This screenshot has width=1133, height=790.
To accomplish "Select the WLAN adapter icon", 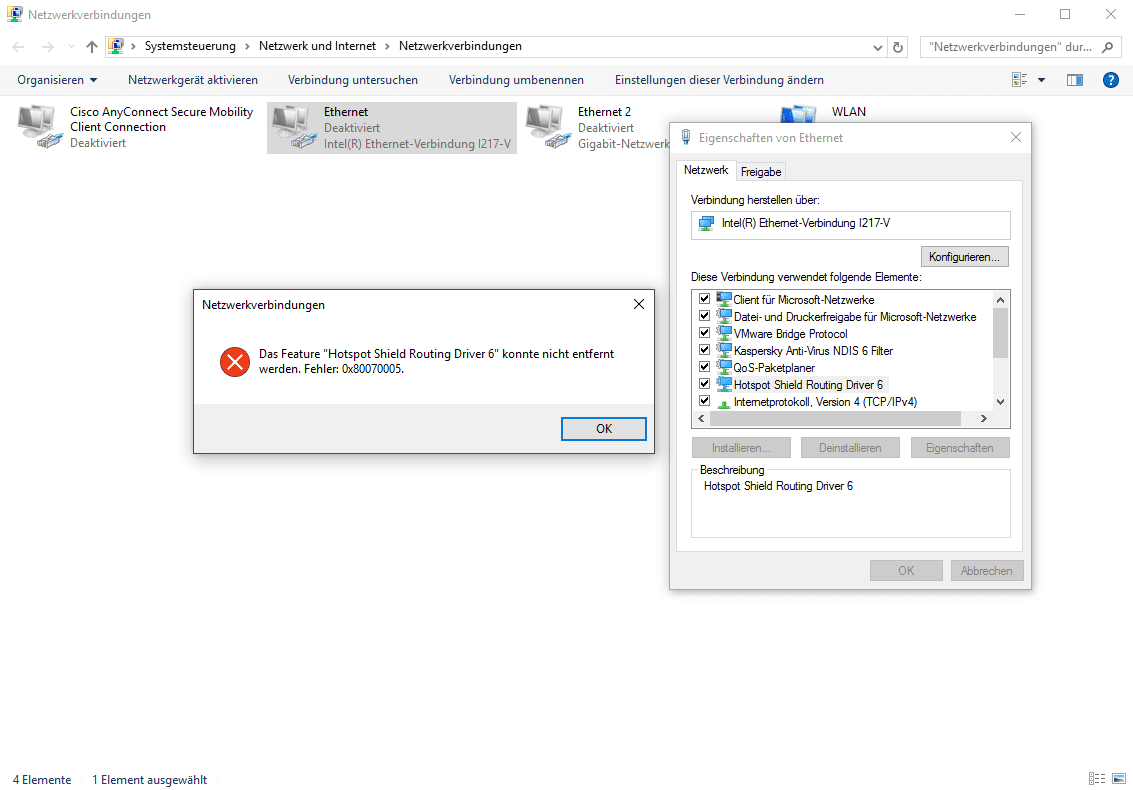I will (798, 114).
